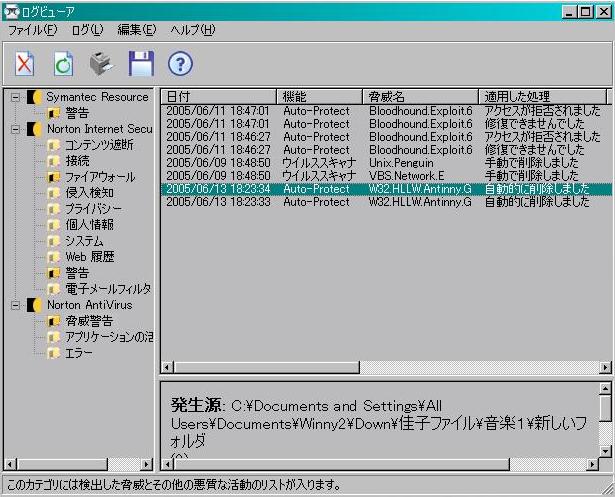
Task: Collapse the Symantec Resource tree node
Action: 14,97
